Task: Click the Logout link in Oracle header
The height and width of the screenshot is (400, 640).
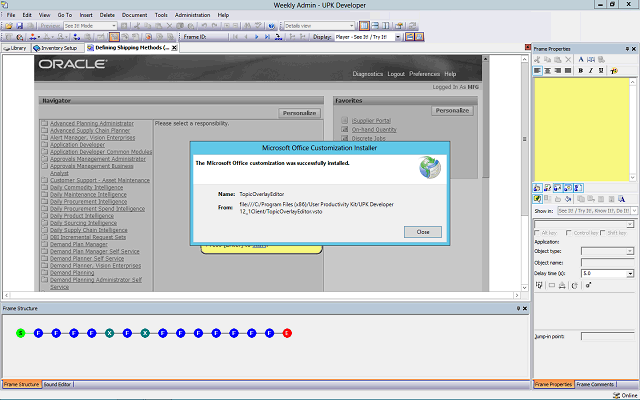Action: point(396,74)
